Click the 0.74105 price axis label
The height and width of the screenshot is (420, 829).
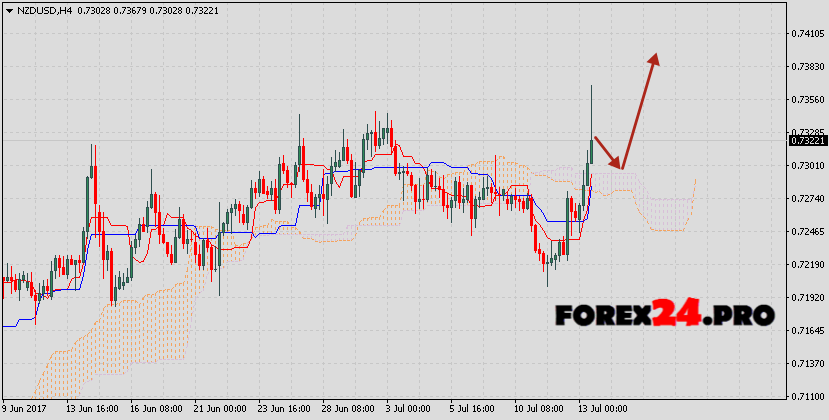[x=806, y=34]
